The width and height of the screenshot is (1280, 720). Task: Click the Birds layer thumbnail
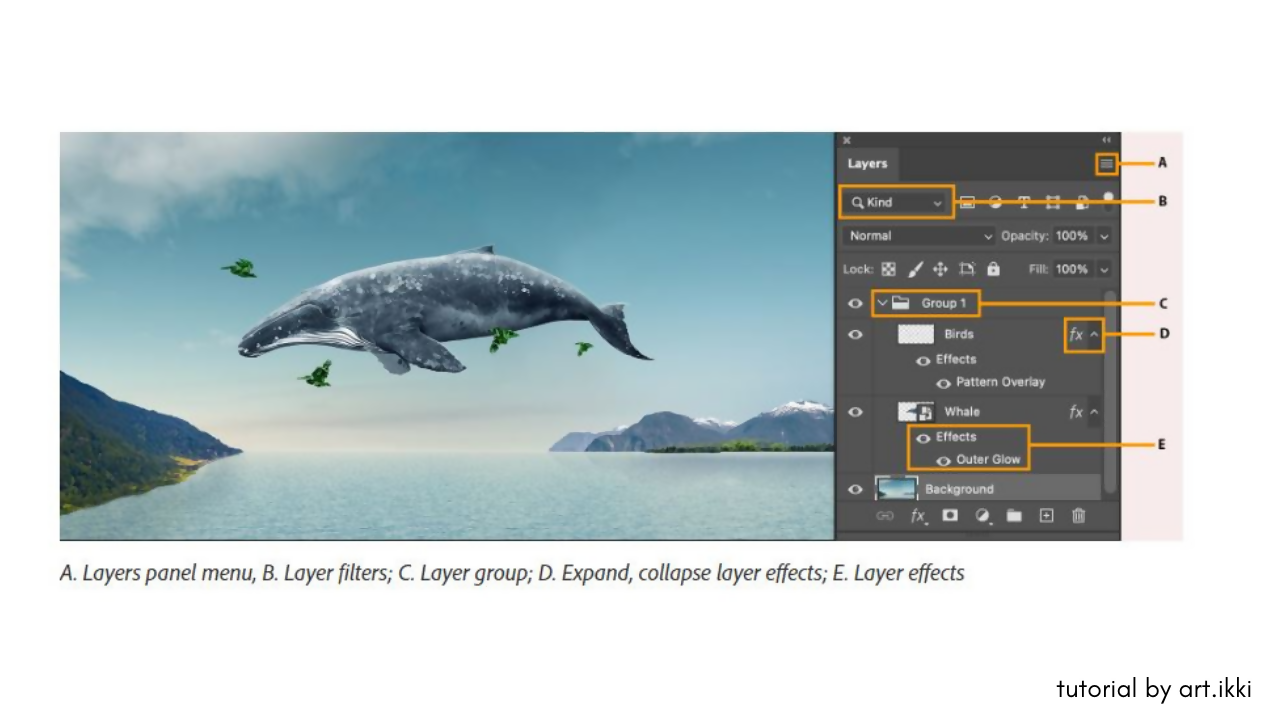[x=916, y=334]
